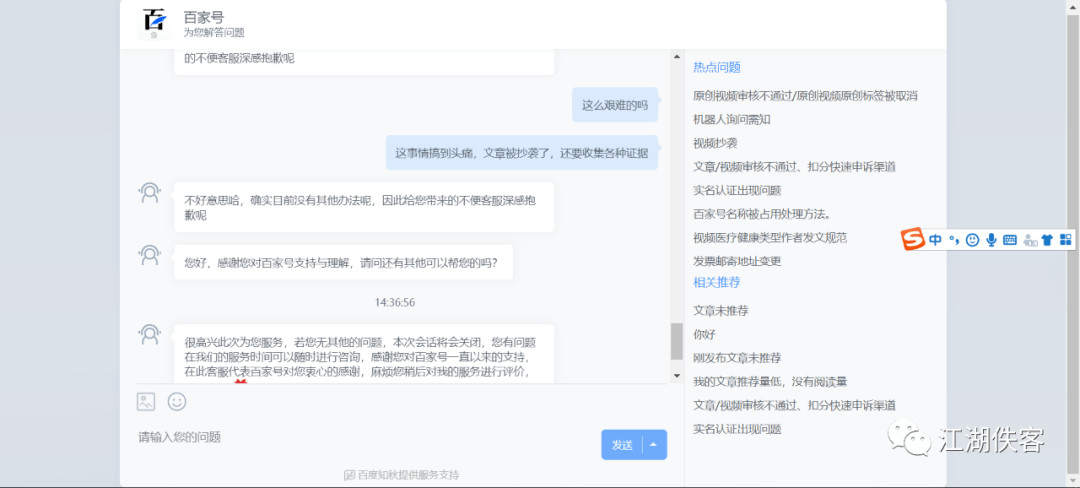Toggle Sogou punctuation mode icon
The width and height of the screenshot is (1080, 488).
954,240
